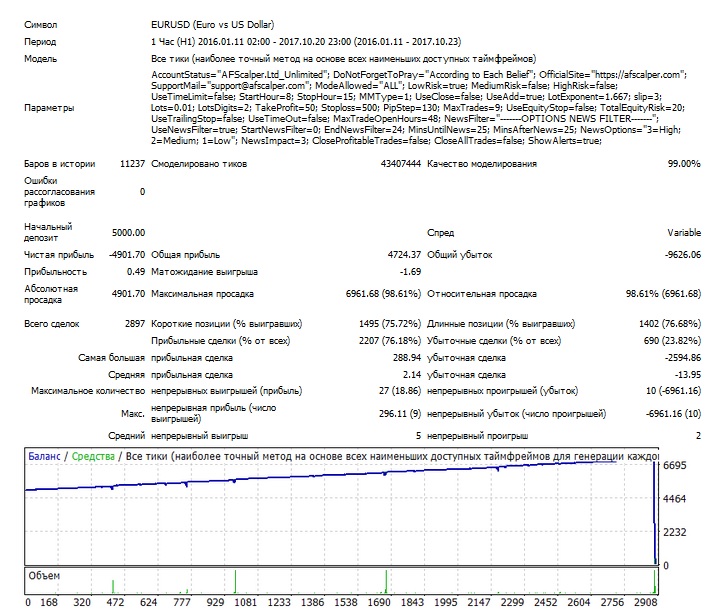Click the 'Символ' label
Image resolution: width=719 pixels, height=614 pixels.
click(x=40, y=25)
